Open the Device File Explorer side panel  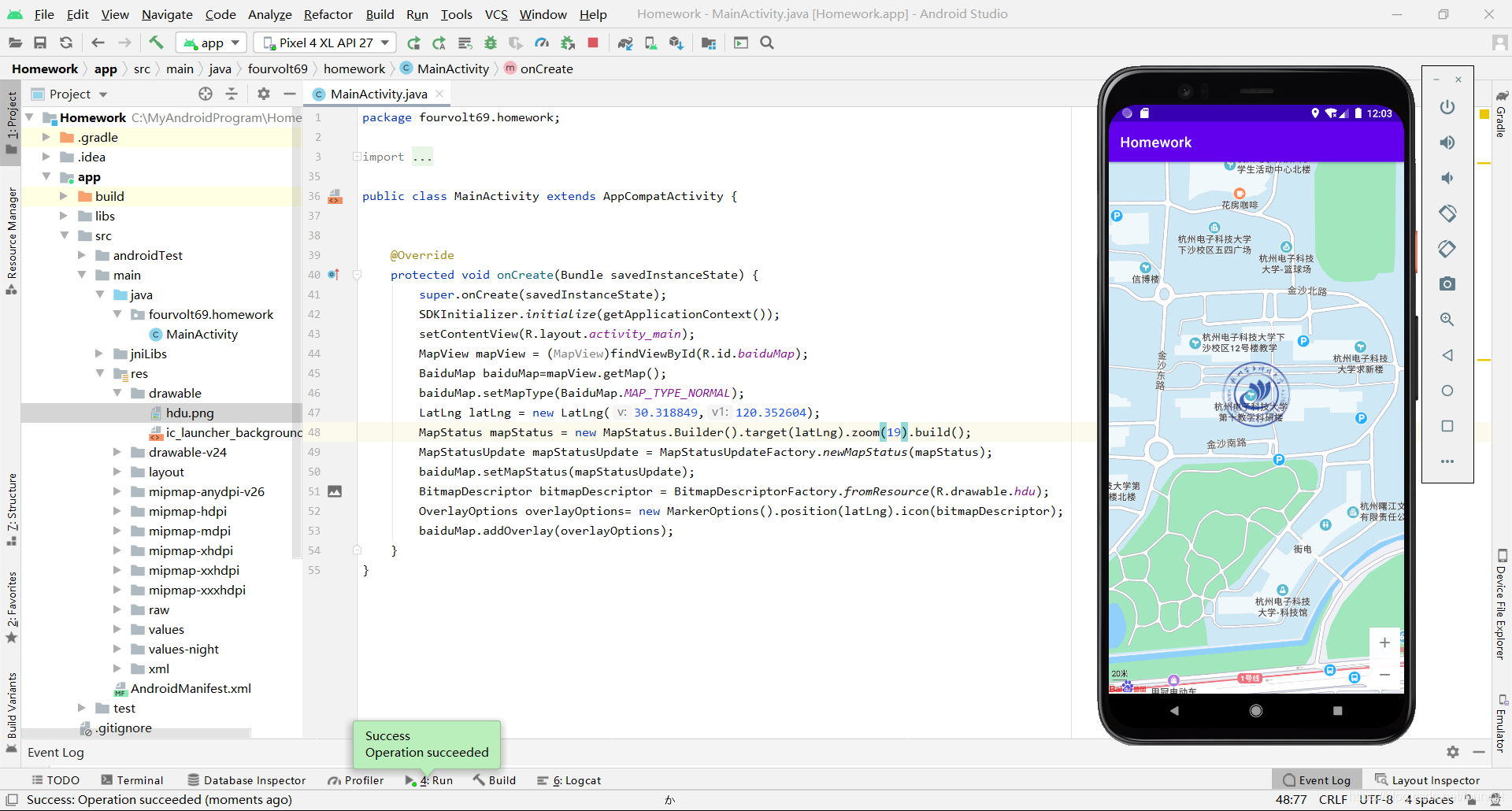1501,605
